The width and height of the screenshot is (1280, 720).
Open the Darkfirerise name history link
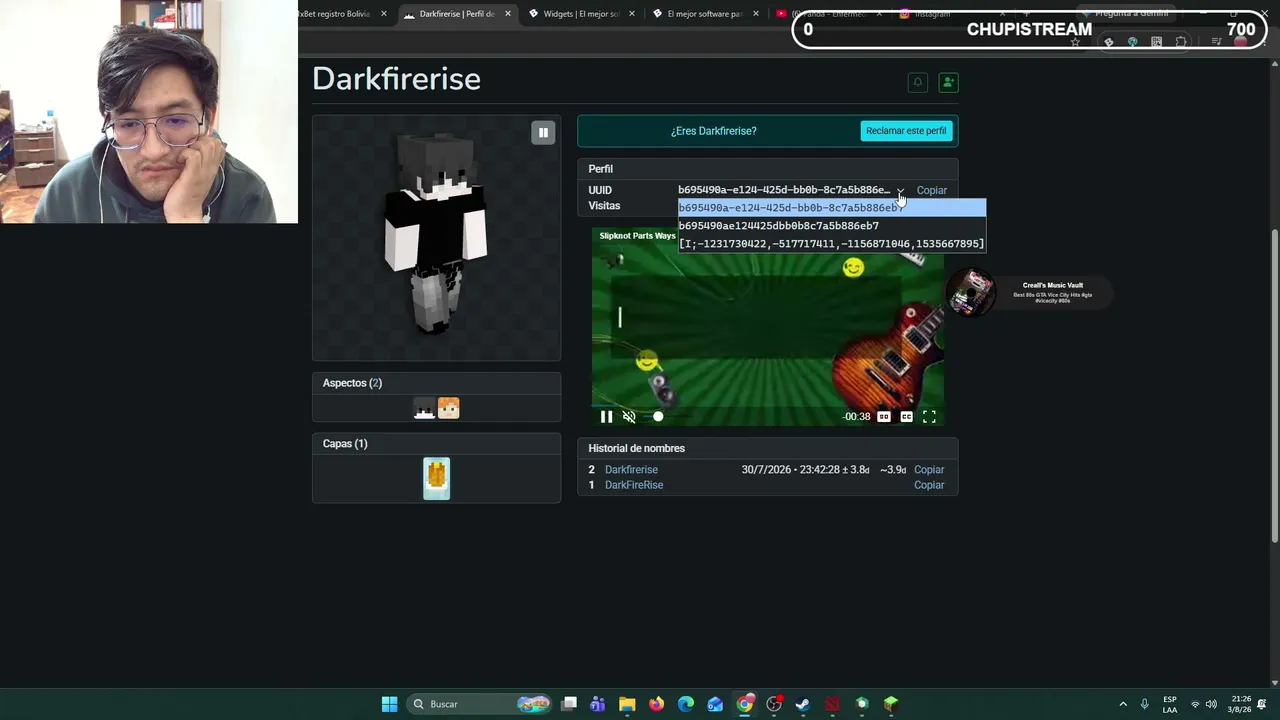tap(631, 470)
